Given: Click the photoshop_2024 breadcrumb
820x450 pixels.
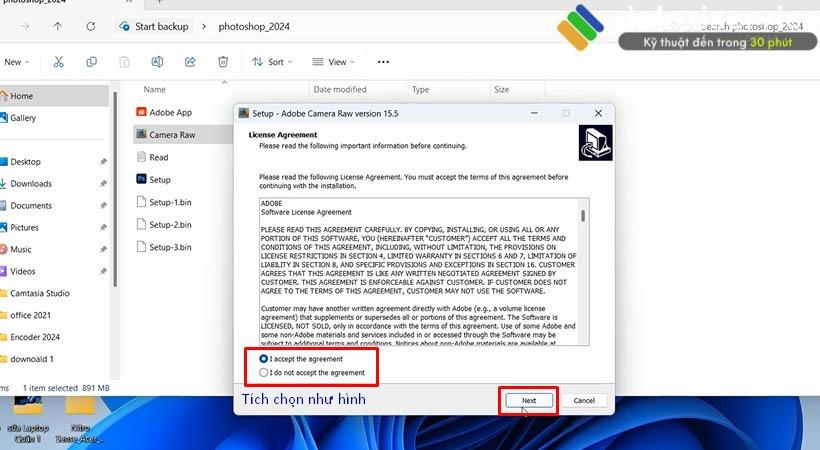Looking at the screenshot, I should coord(254,26).
